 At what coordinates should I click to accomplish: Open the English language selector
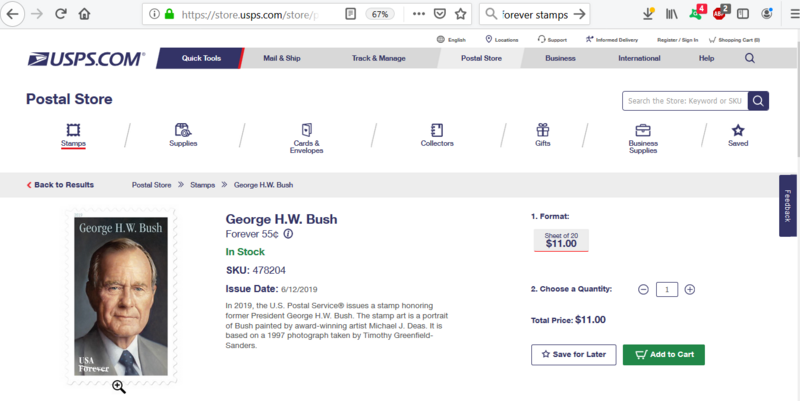coord(451,40)
